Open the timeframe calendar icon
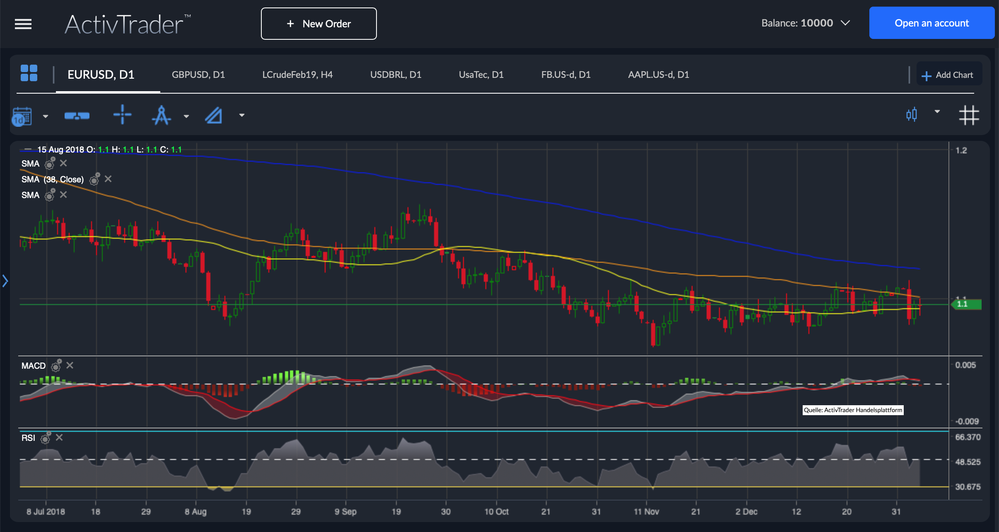This screenshot has width=999, height=532. point(22,117)
